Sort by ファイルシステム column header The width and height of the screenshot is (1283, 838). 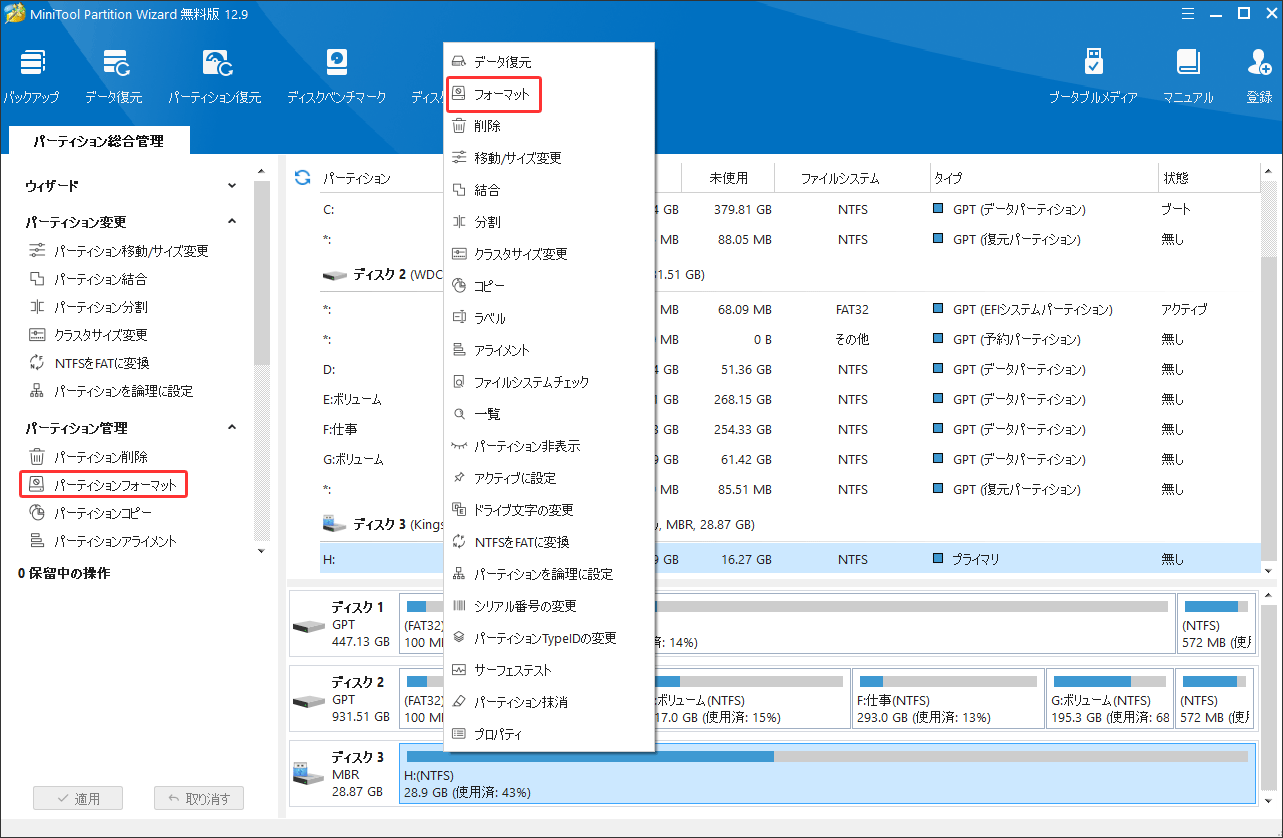click(840, 178)
